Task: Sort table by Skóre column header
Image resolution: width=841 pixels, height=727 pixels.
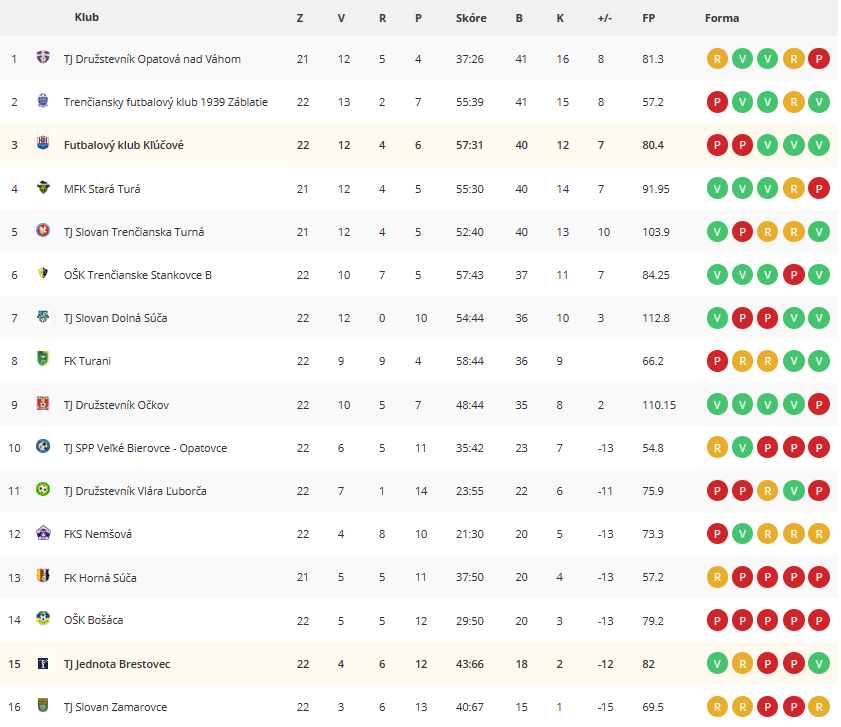Action: coord(471,18)
